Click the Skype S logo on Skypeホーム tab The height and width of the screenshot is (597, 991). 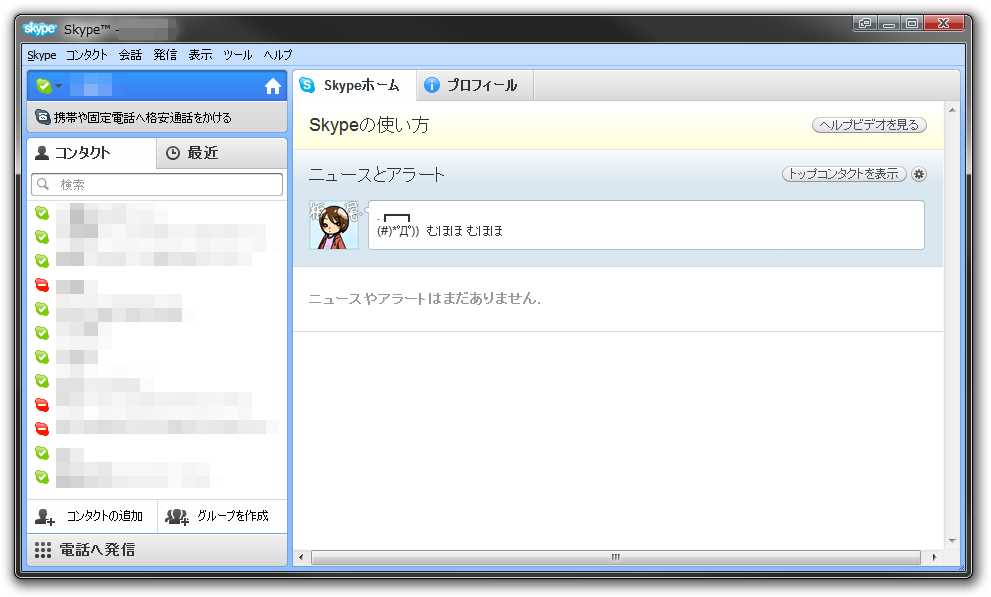[307, 85]
